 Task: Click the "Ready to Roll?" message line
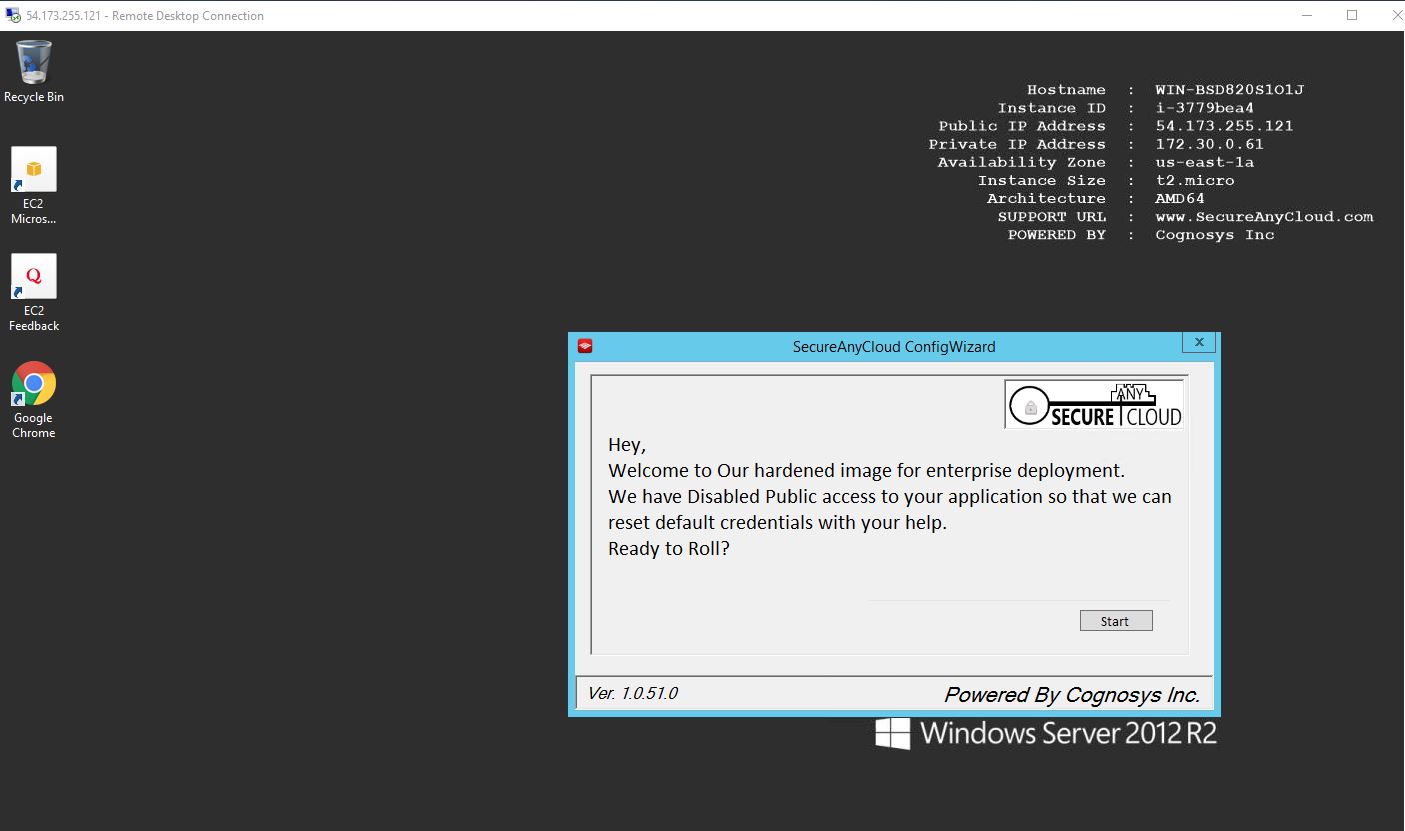(x=668, y=549)
